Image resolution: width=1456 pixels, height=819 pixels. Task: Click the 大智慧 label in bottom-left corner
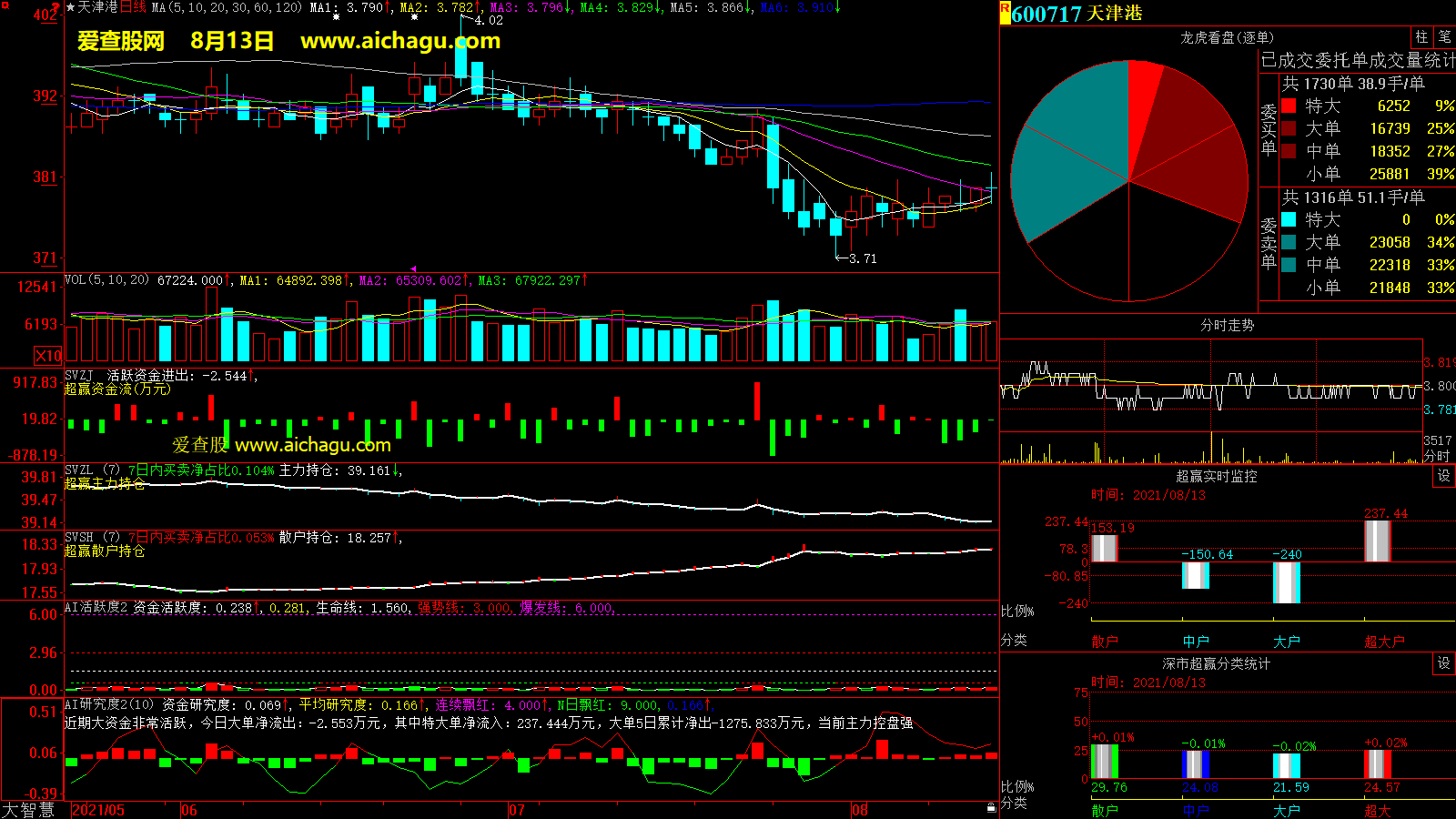click(28, 810)
